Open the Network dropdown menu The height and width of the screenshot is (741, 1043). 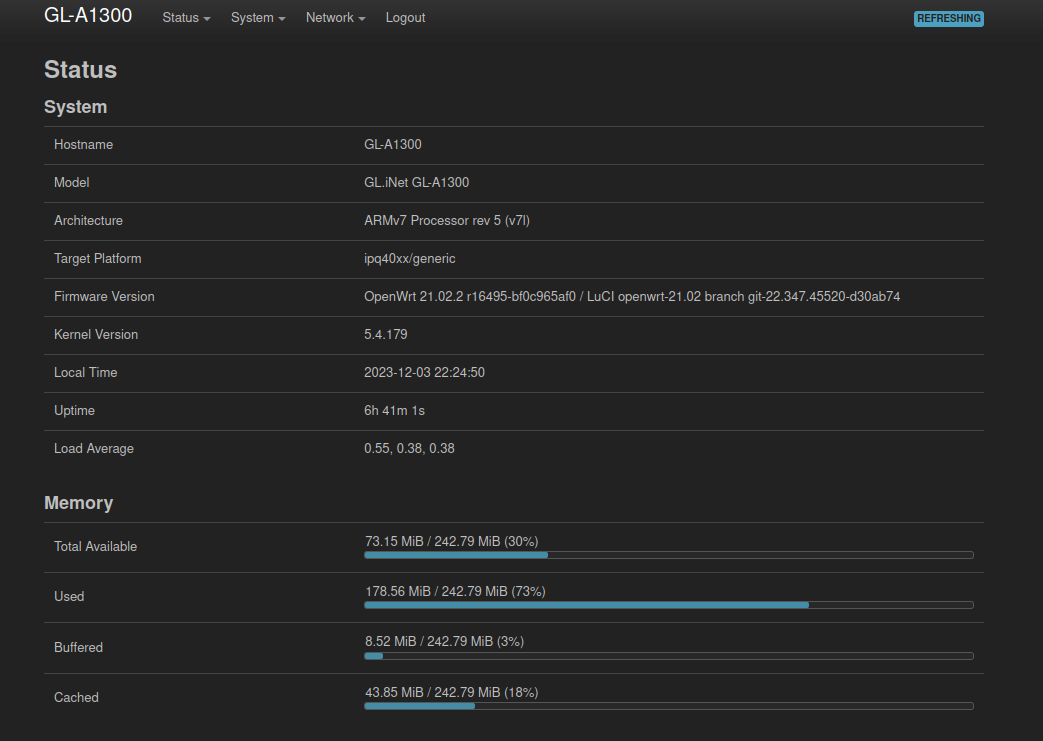pos(335,18)
